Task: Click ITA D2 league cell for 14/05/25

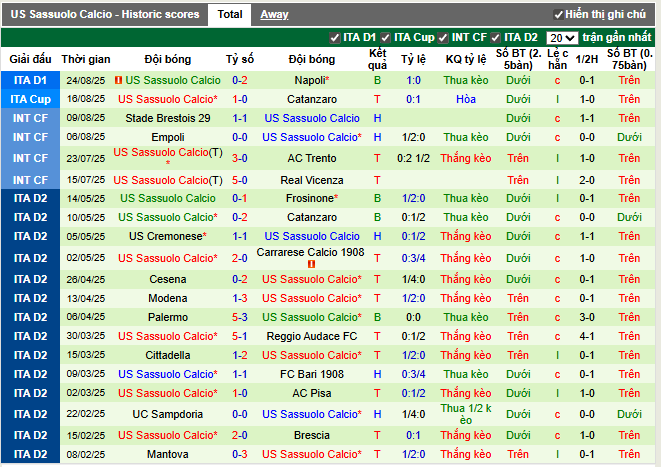Action: tap(30, 198)
